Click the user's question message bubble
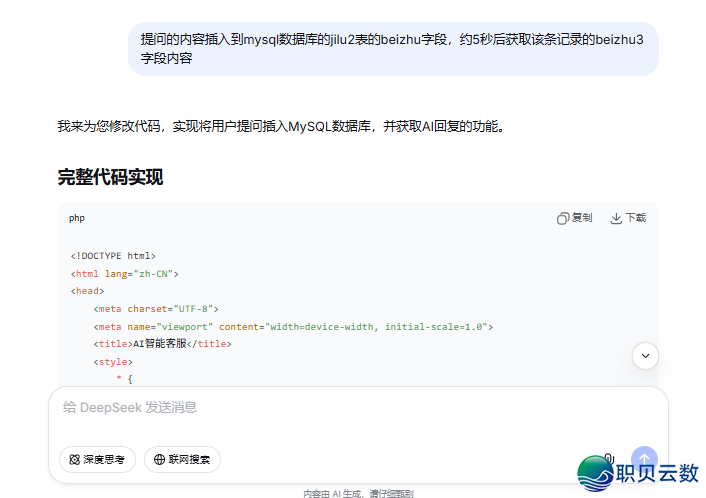Viewport: 706px width, 498px height. (x=393, y=49)
